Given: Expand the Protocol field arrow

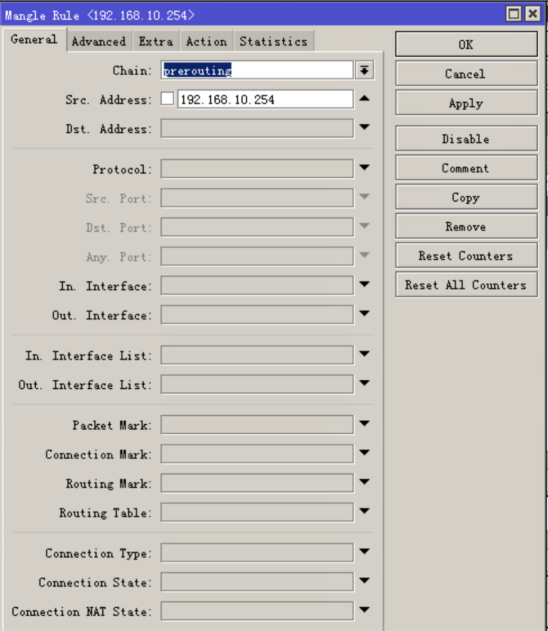Looking at the screenshot, I should click(x=365, y=167).
